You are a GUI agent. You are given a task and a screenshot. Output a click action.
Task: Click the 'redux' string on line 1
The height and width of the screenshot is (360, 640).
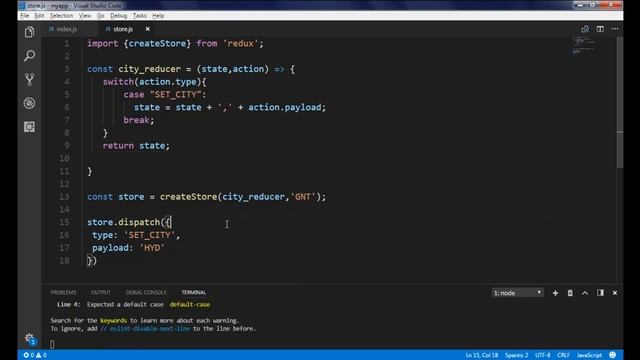click(240, 43)
